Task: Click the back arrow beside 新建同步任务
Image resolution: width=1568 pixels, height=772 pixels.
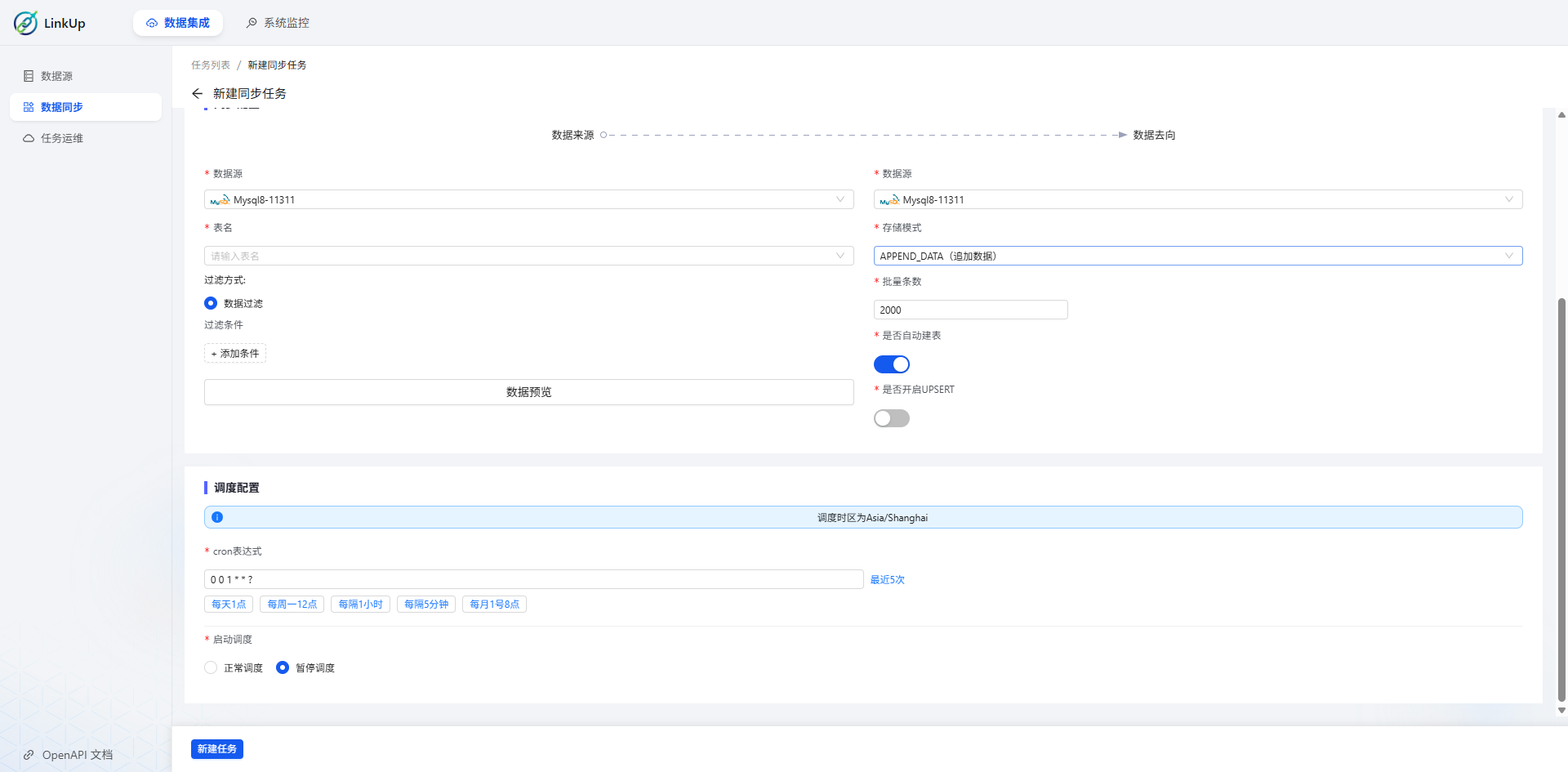Action: [x=197, y=93]
